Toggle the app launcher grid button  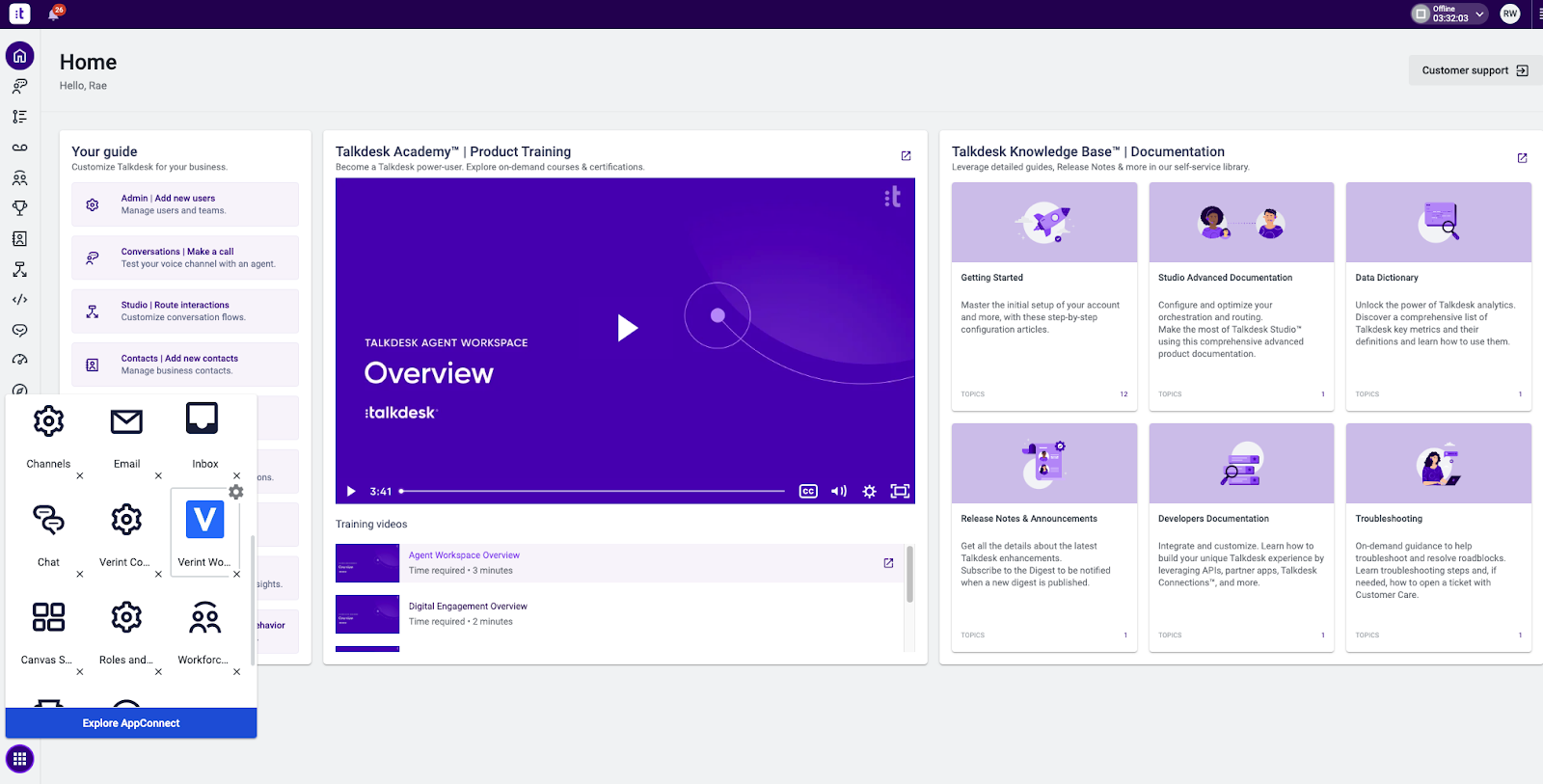[x=19, y=759]
